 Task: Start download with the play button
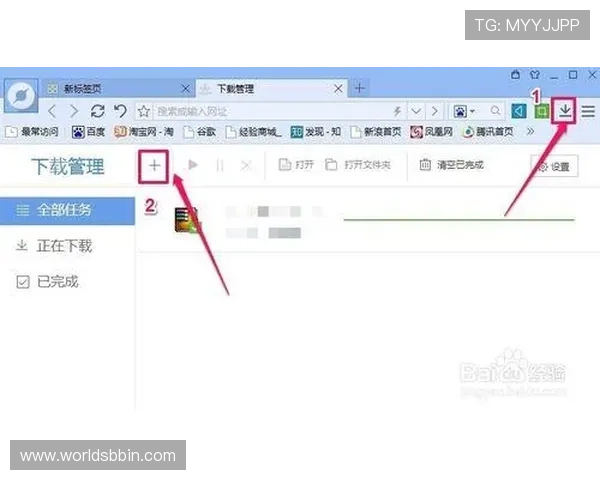(193, 165)
